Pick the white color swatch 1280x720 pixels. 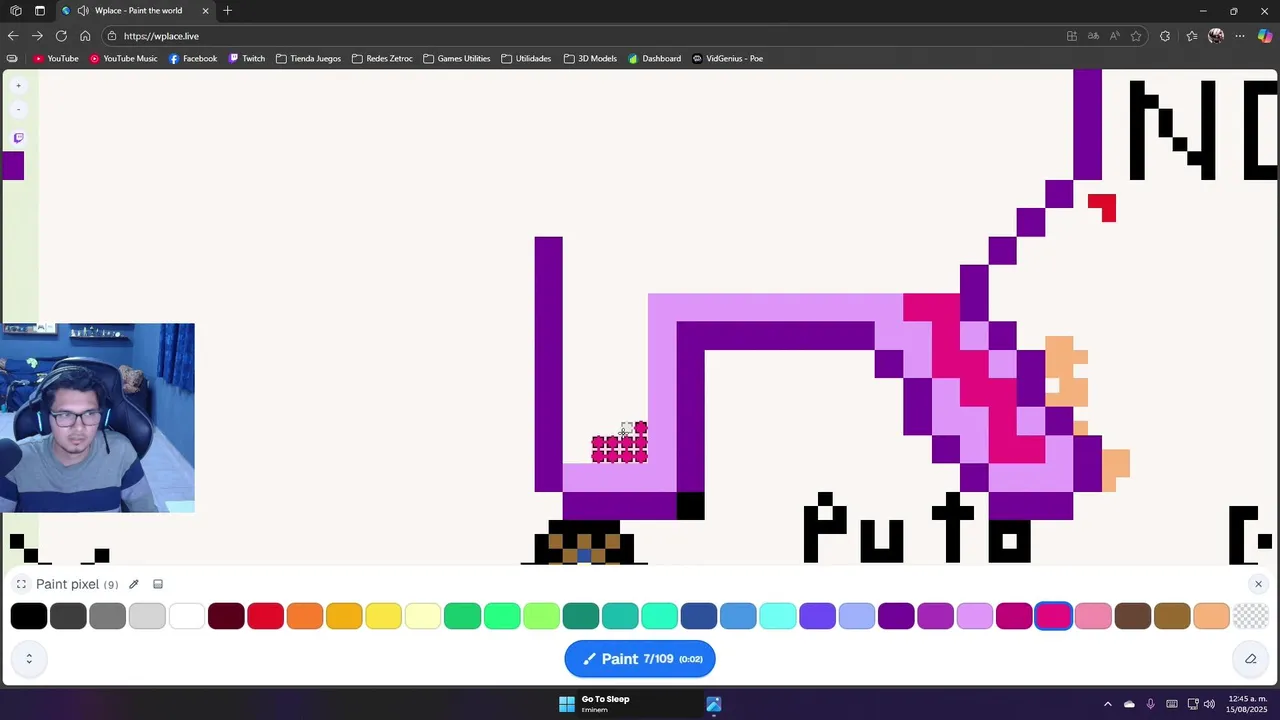(x=187, y=616)
